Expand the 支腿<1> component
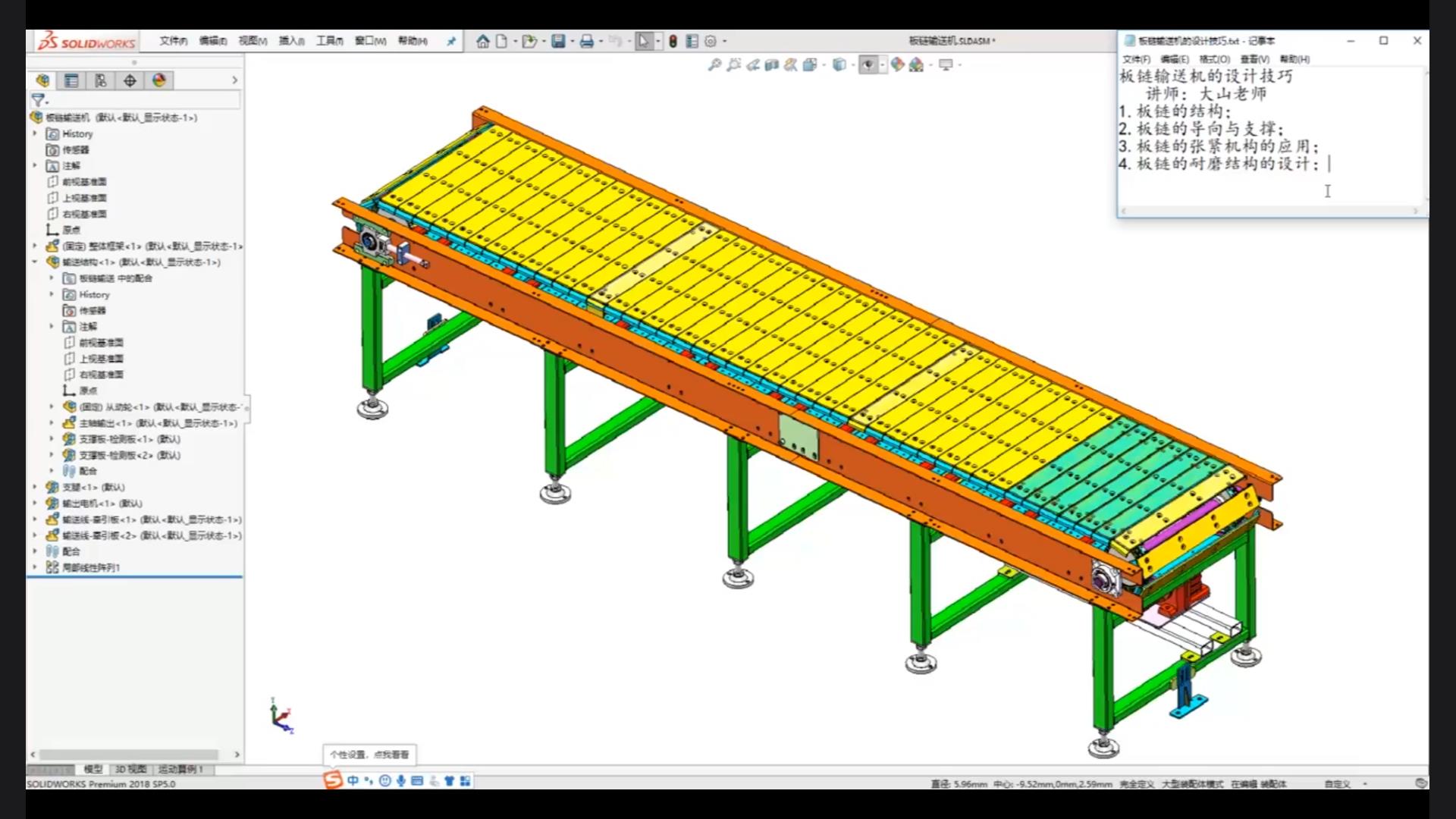 [35, 487]
